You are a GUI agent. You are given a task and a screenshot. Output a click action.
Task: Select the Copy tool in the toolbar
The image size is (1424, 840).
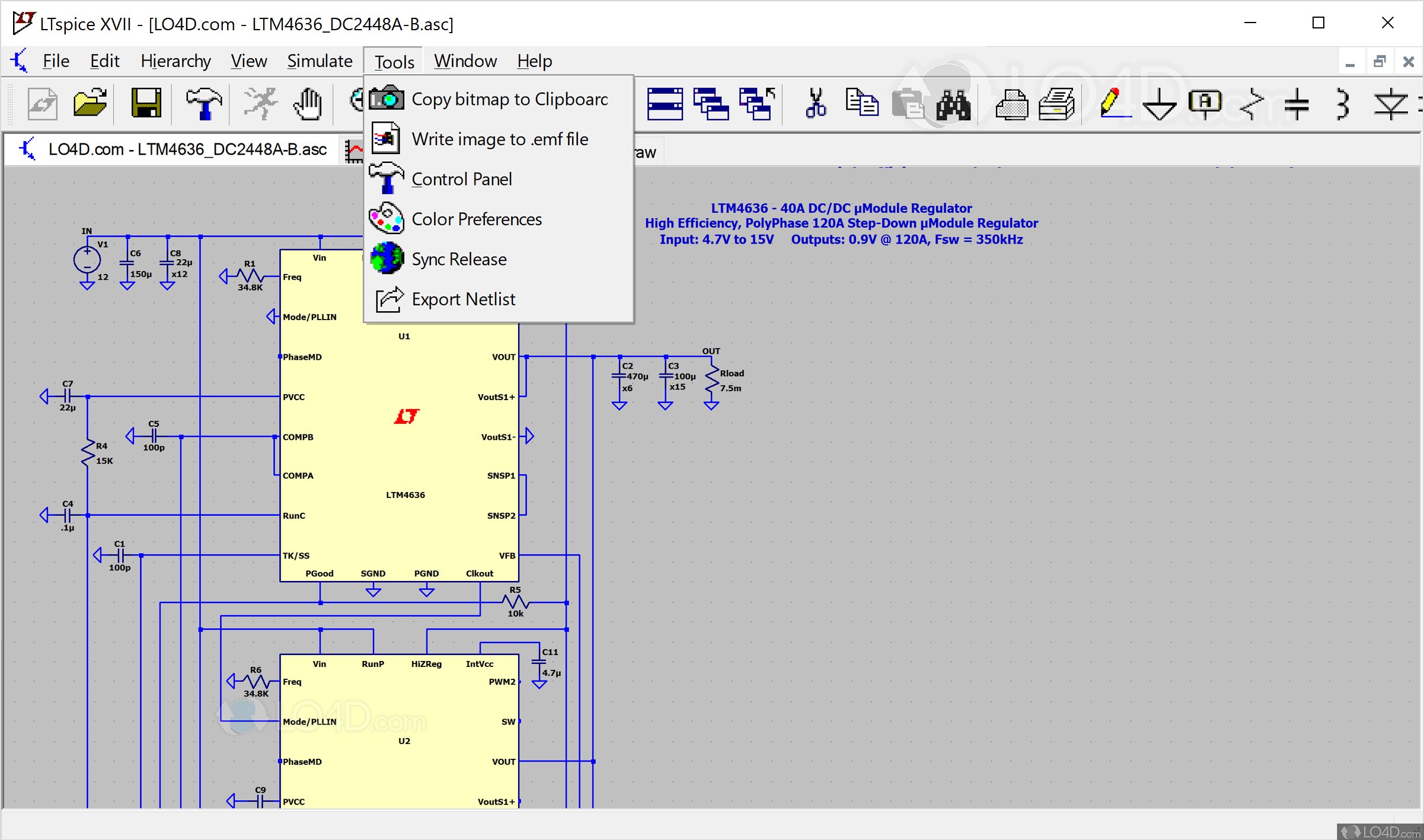[862, 104]
